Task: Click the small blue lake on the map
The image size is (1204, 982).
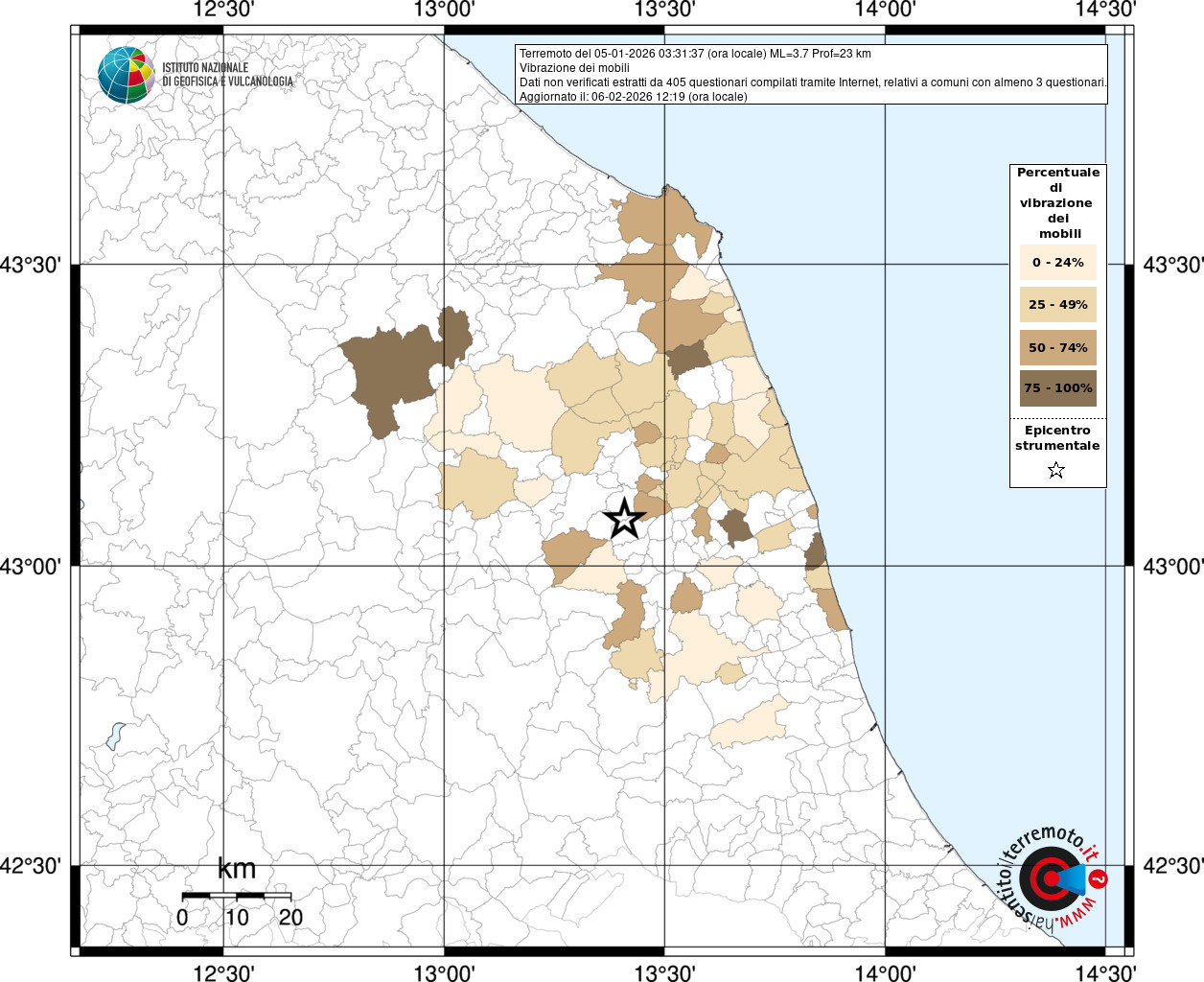Action: pyautogui.click(x=116, y=736)
